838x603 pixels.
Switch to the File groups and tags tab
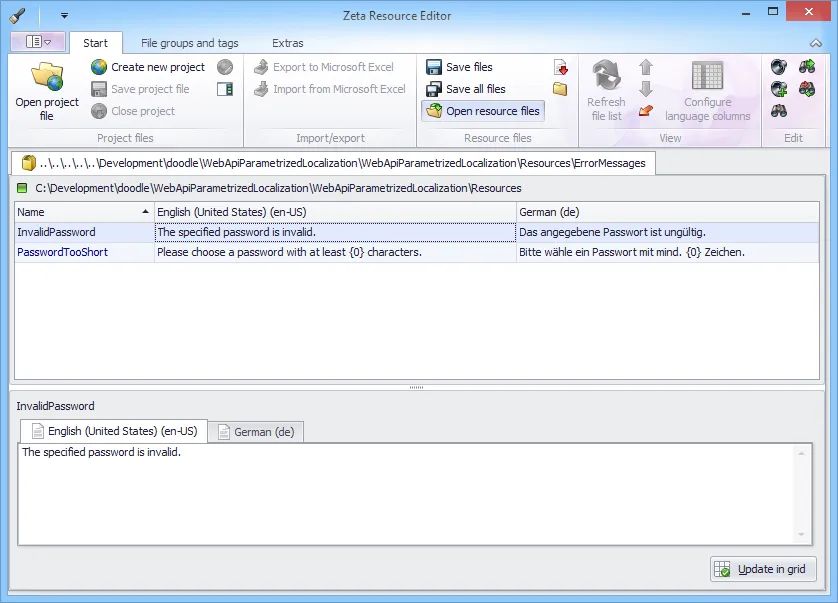(x=189, y=43)
